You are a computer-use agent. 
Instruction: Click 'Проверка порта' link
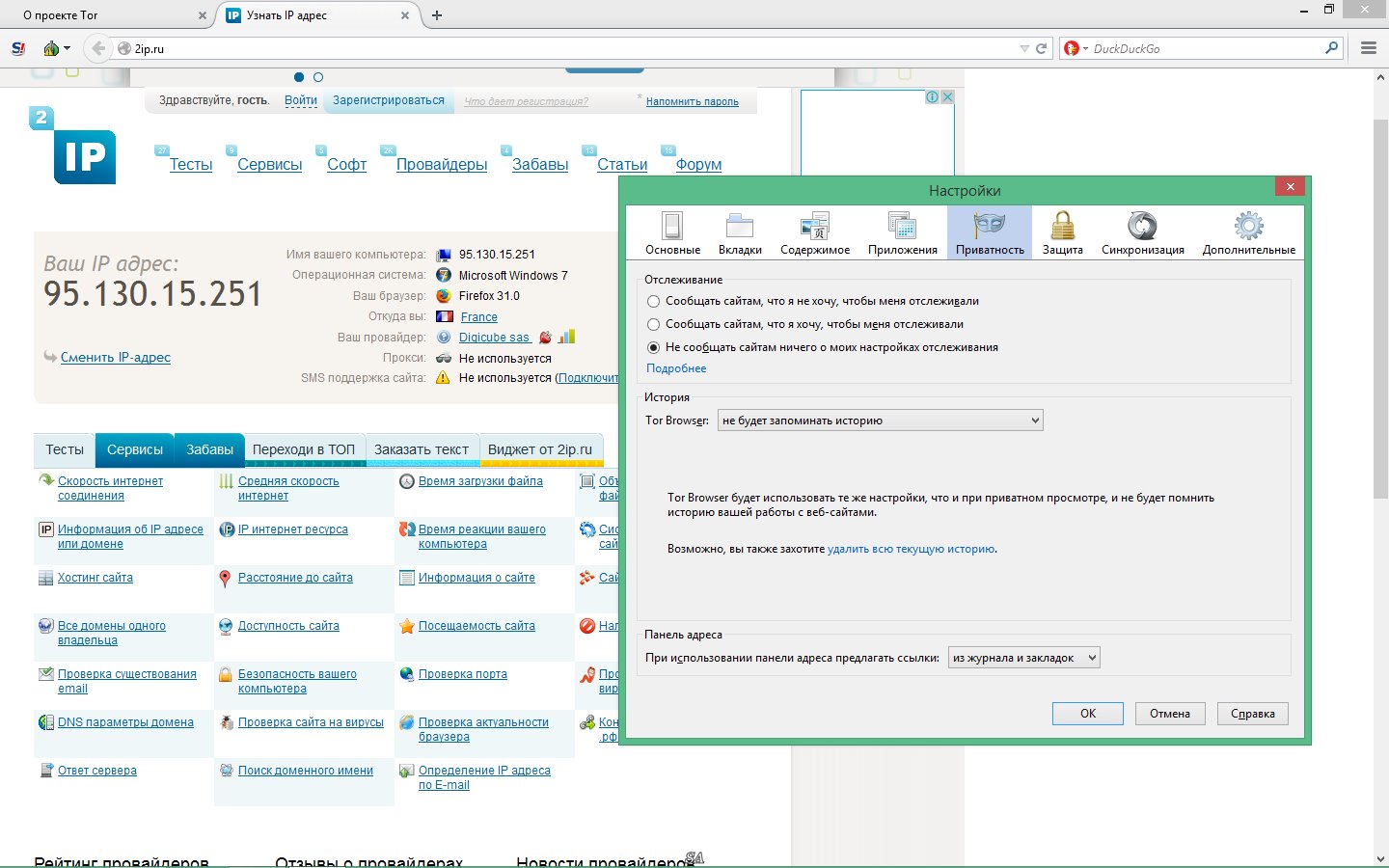coord(463,674)
